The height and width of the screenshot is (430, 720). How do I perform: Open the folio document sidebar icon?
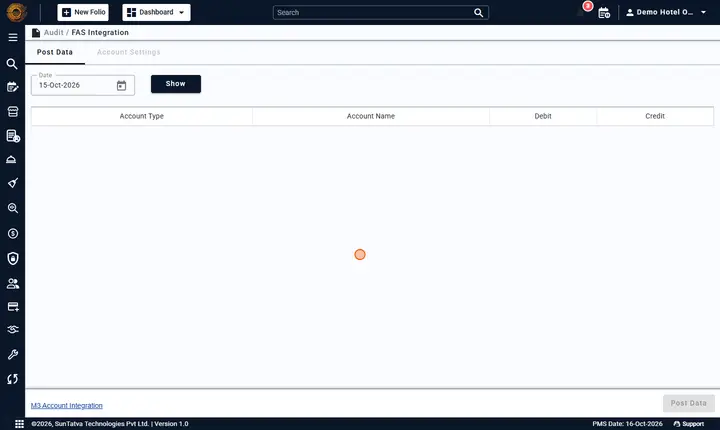pos(13,136)
